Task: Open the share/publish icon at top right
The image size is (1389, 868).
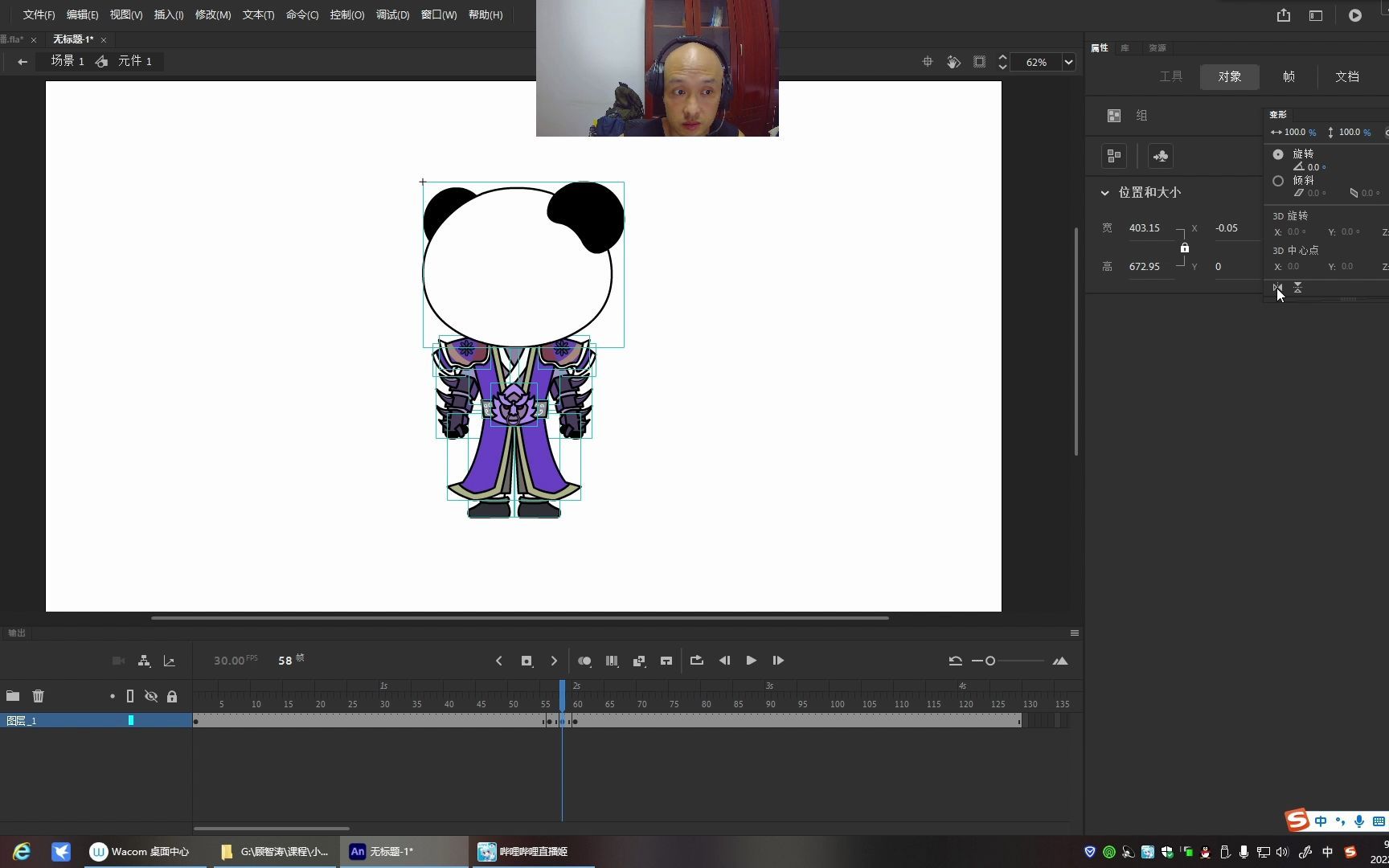Action: tap(1284, 15)
